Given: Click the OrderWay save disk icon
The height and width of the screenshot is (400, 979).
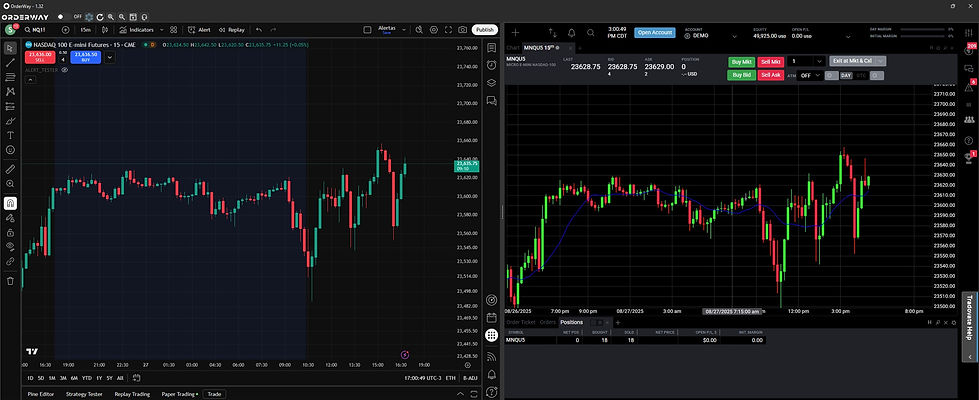Looking at the screenshot, I should coord(133,17).
